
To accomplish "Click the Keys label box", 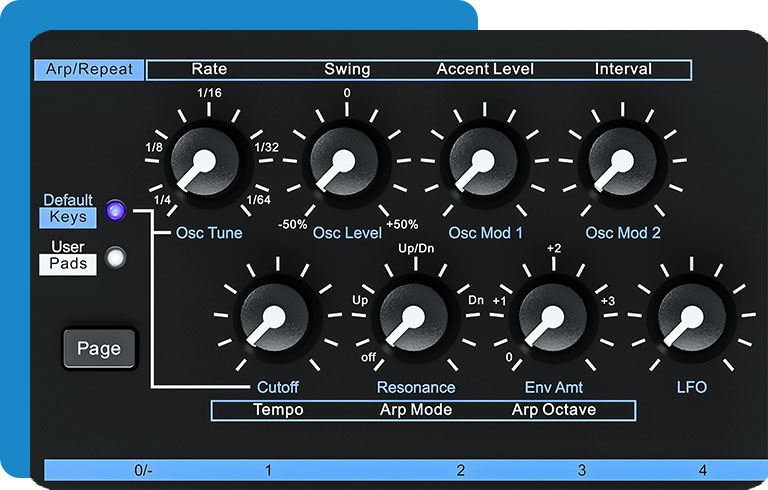I will [x=68, y=218].
